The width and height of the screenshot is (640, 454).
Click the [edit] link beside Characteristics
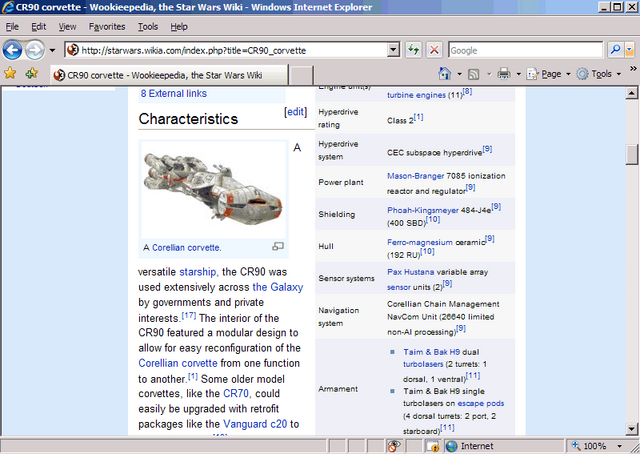pyautogui.click(x=296, y=112)
